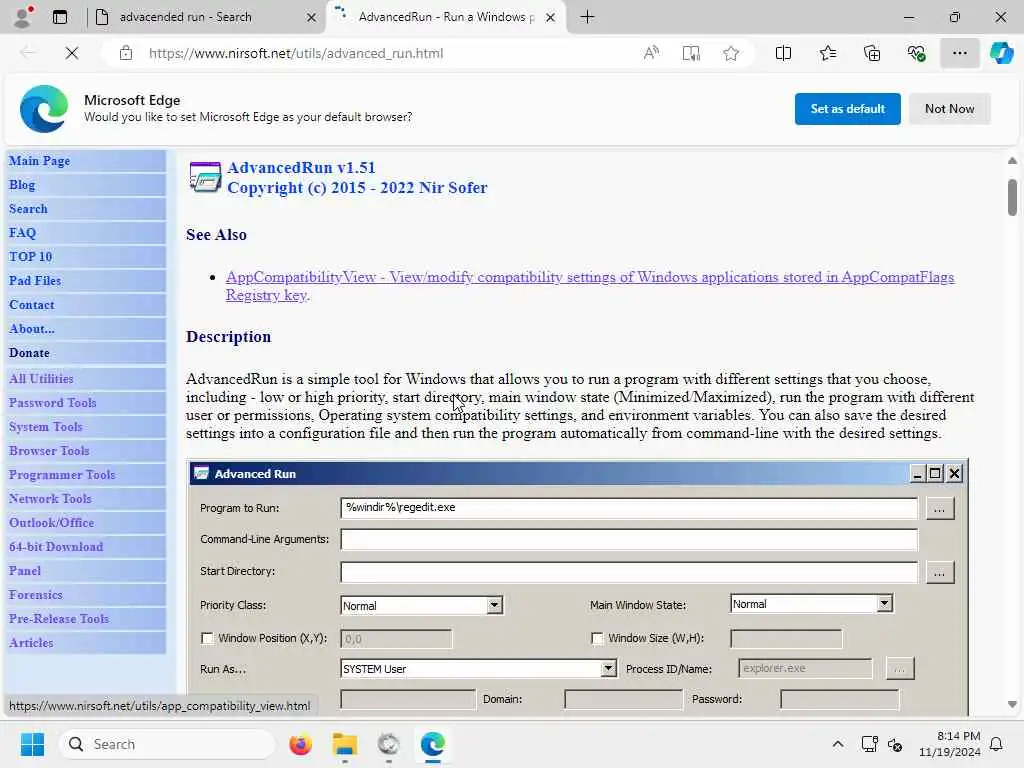Open Programmer Tools sidebar link

[62, 475]
